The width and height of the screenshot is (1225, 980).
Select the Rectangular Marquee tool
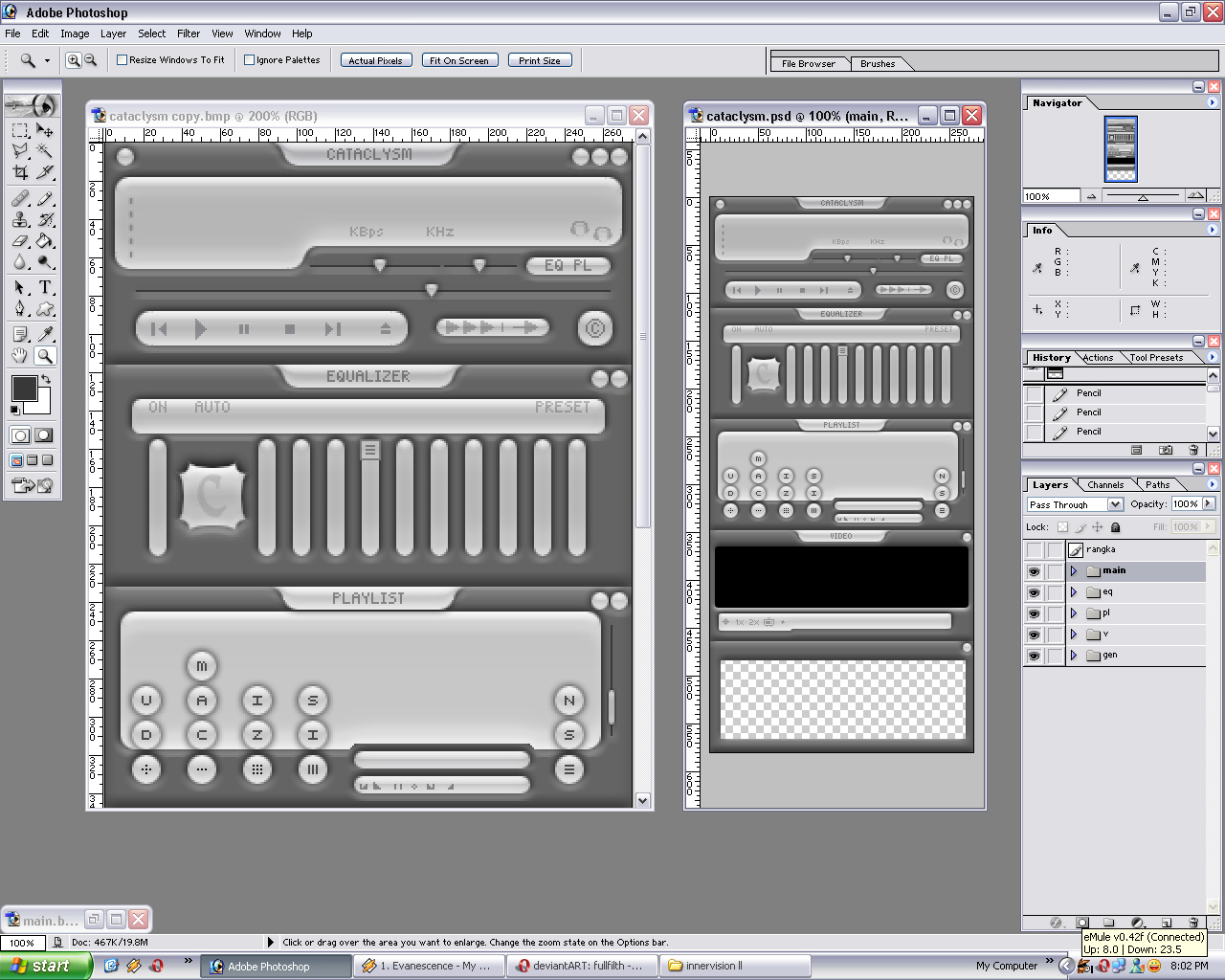click(20, 130)
